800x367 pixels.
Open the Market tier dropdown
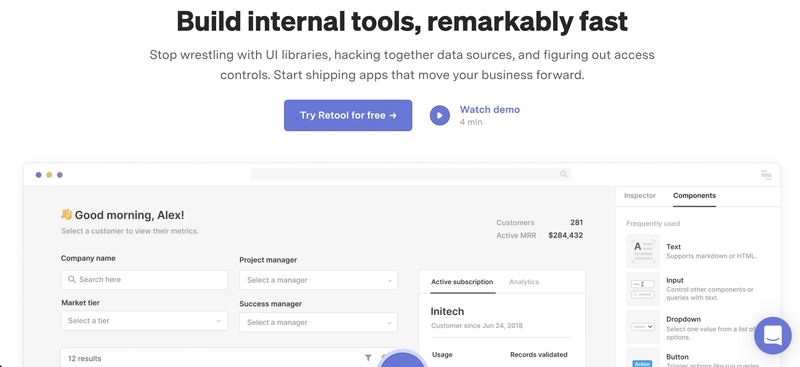tap(144, 321)
